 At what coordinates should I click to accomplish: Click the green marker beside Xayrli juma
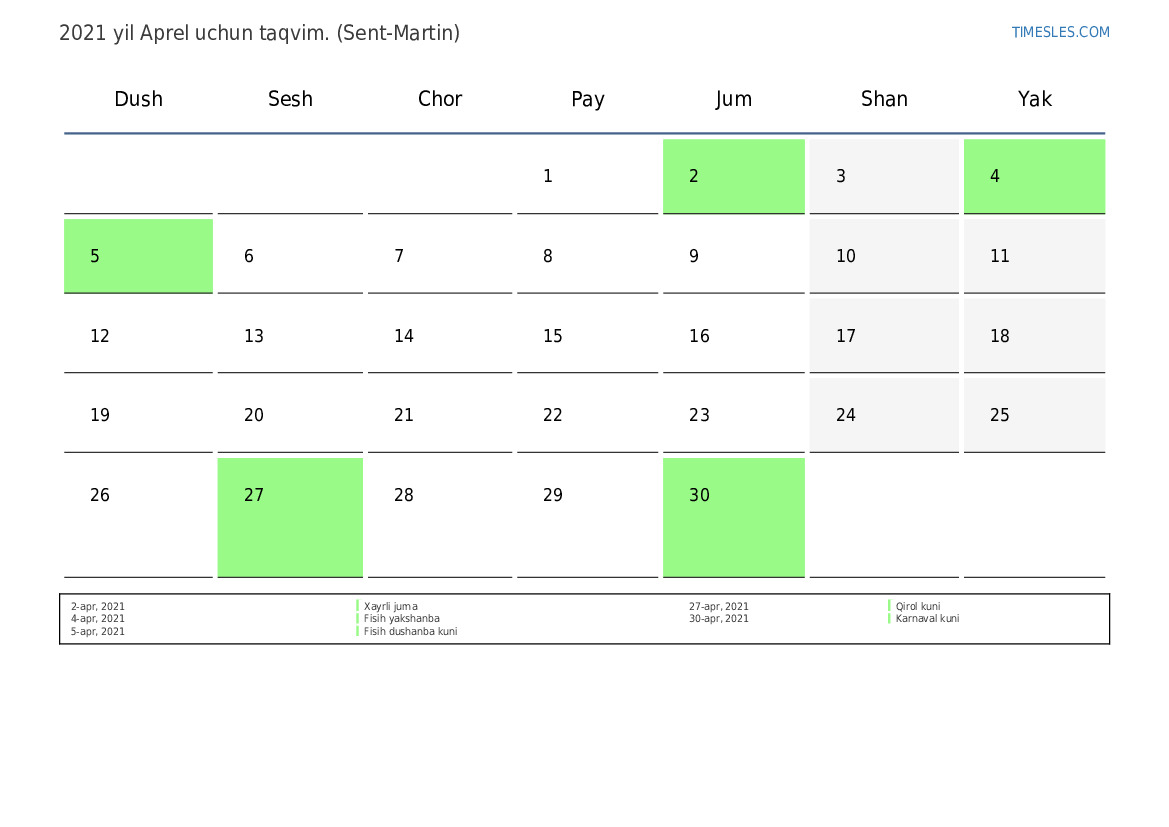[357, 606]
